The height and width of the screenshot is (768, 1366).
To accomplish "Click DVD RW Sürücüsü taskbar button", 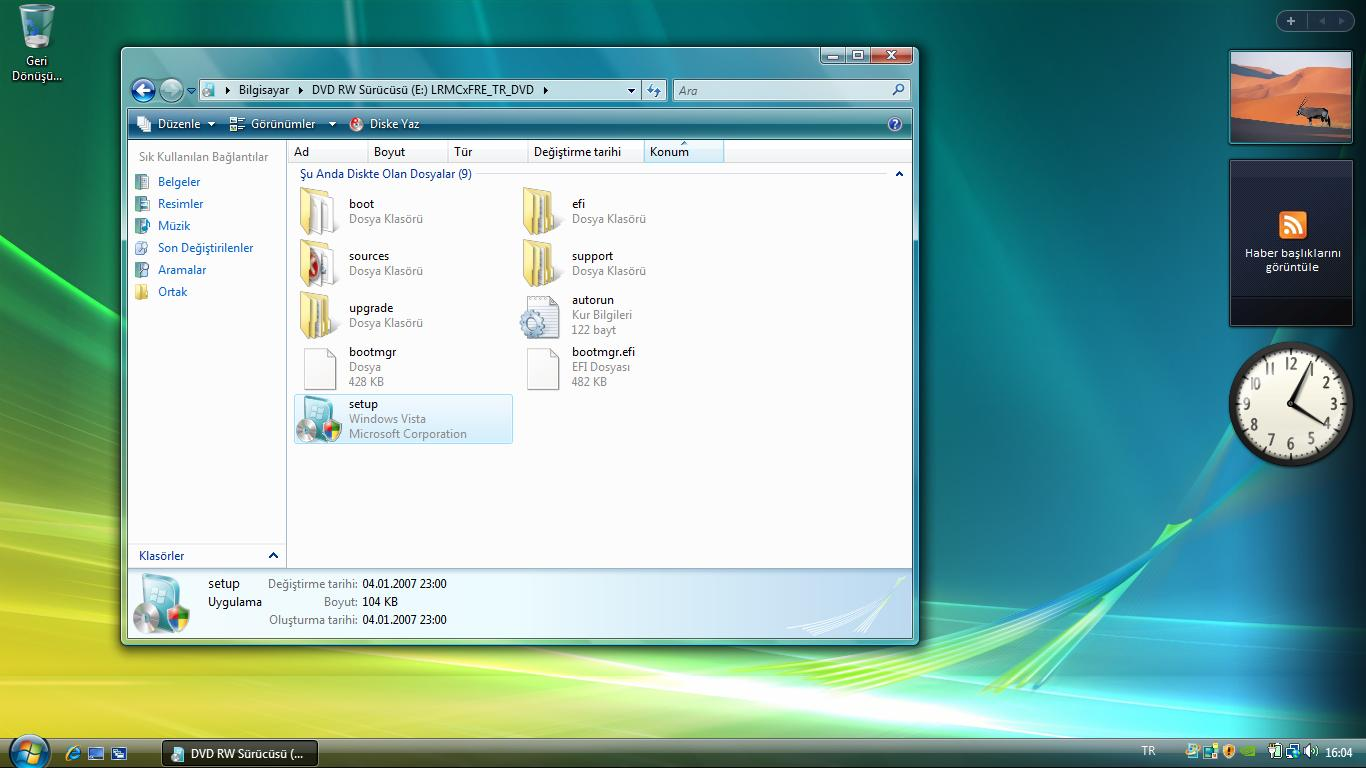I will (x=239, y=754).
